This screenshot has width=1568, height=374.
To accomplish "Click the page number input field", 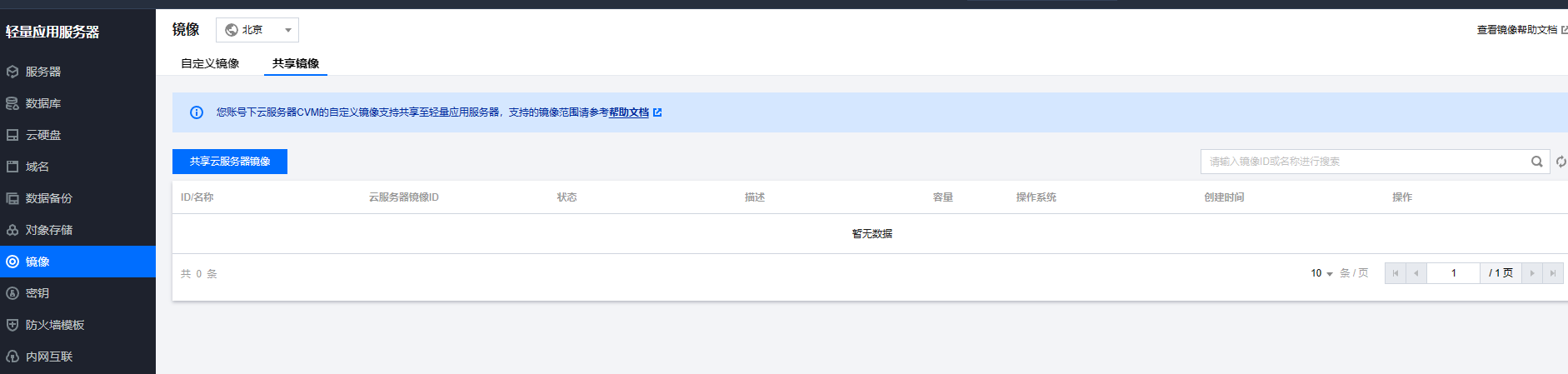I will (x=1454, y=273).
